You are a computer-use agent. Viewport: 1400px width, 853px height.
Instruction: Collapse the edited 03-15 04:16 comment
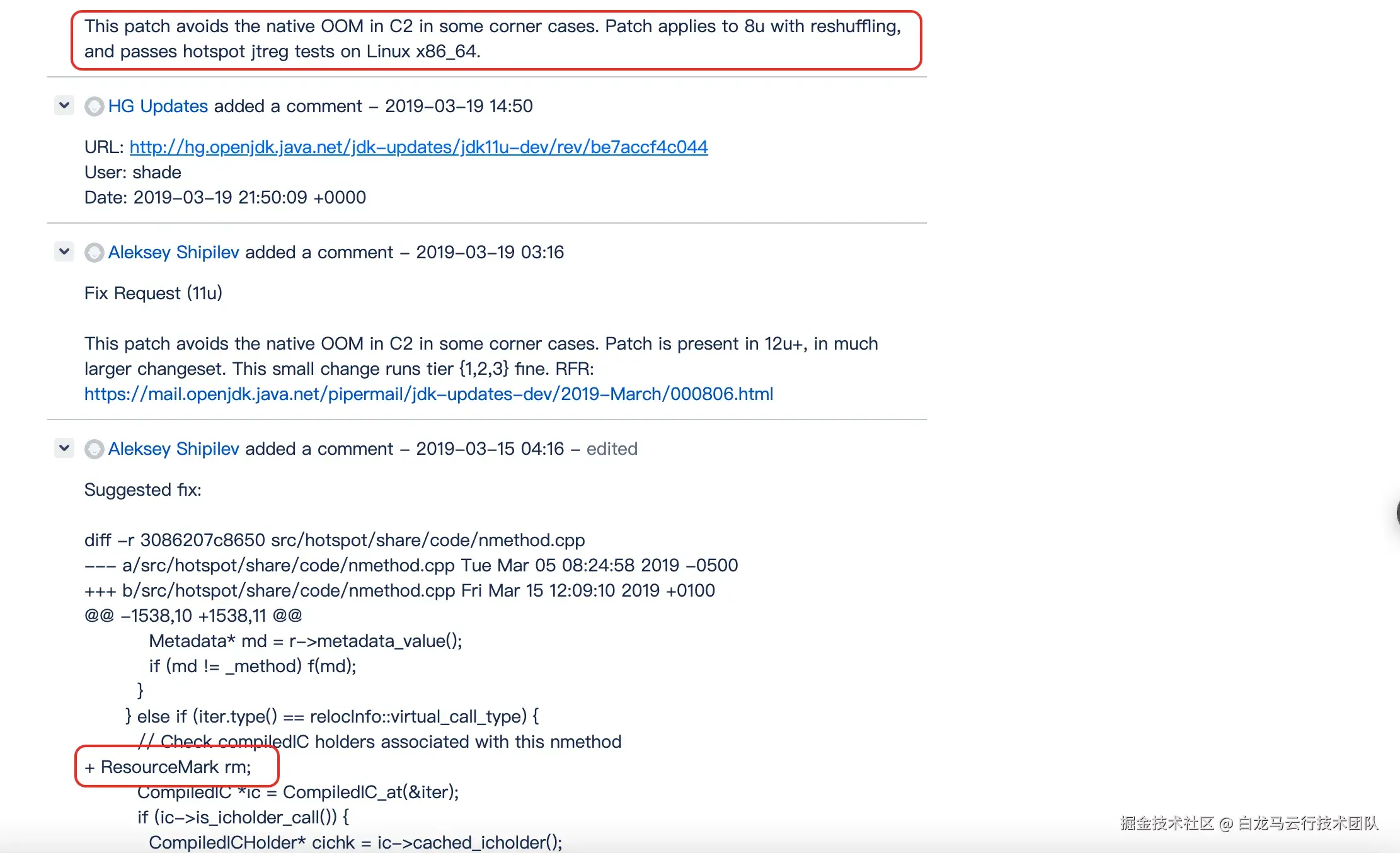(64, 448)
